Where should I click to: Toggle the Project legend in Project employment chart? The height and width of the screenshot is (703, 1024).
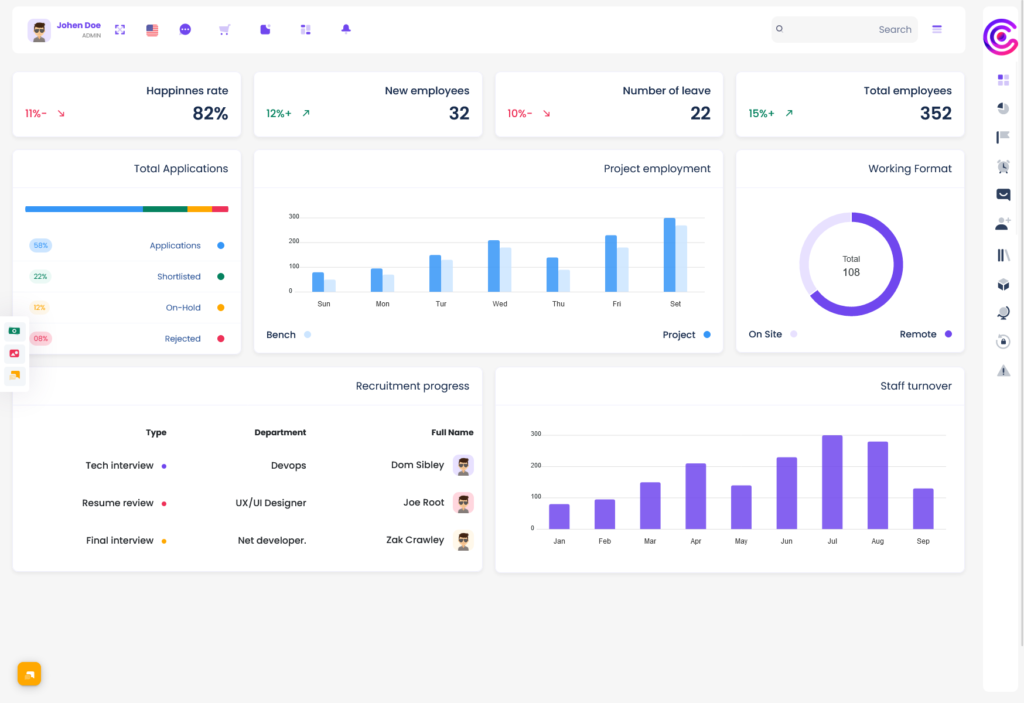(x=689, y=334)
